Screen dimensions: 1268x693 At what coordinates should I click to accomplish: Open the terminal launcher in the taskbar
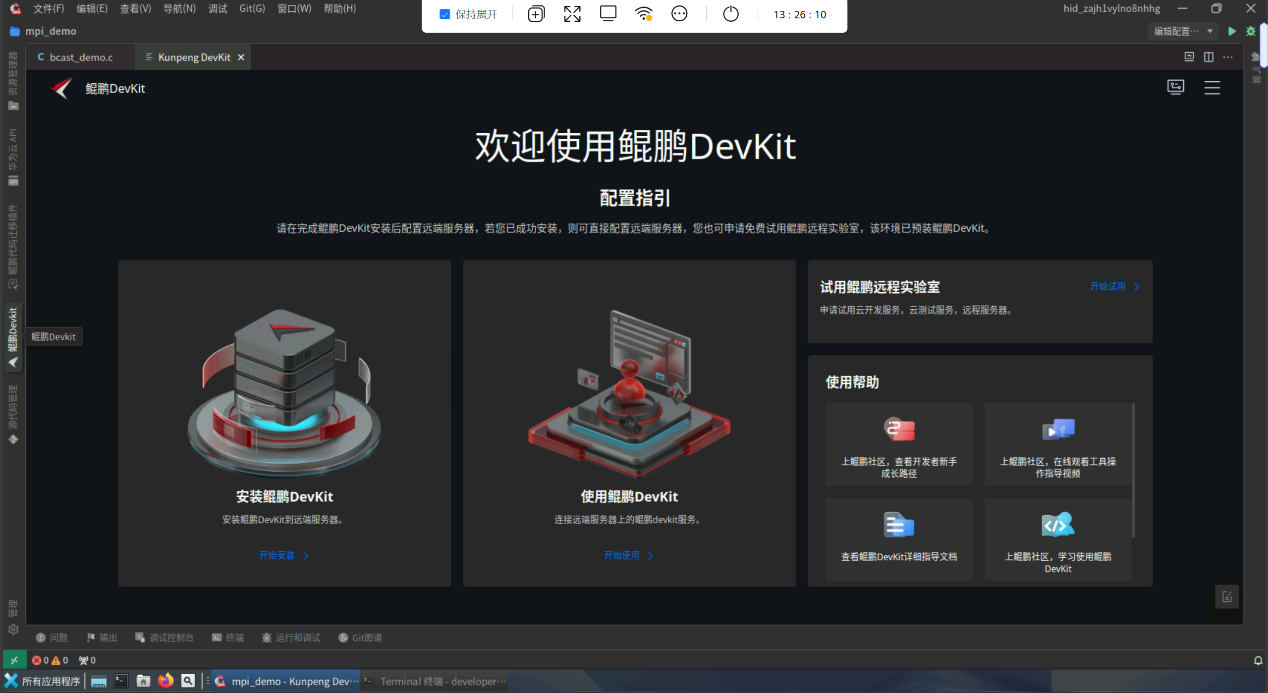[x=121, y=681]
